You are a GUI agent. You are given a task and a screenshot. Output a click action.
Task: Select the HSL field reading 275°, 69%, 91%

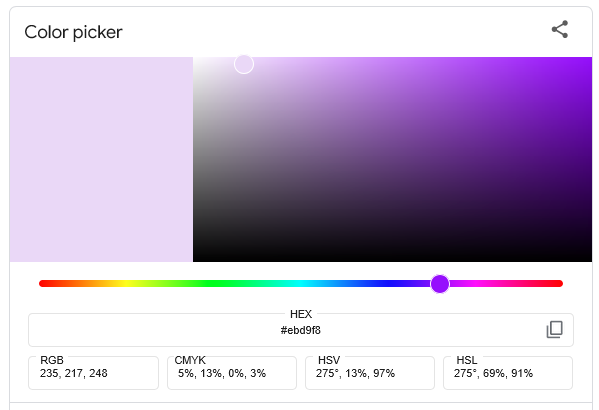508,373
